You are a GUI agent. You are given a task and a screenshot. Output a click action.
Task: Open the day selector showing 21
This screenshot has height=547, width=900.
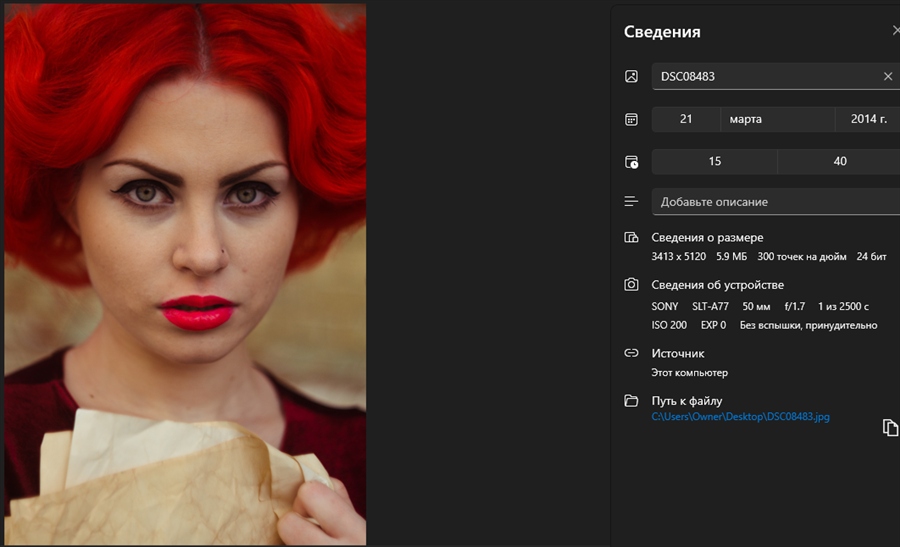click(x=686, y=119)
